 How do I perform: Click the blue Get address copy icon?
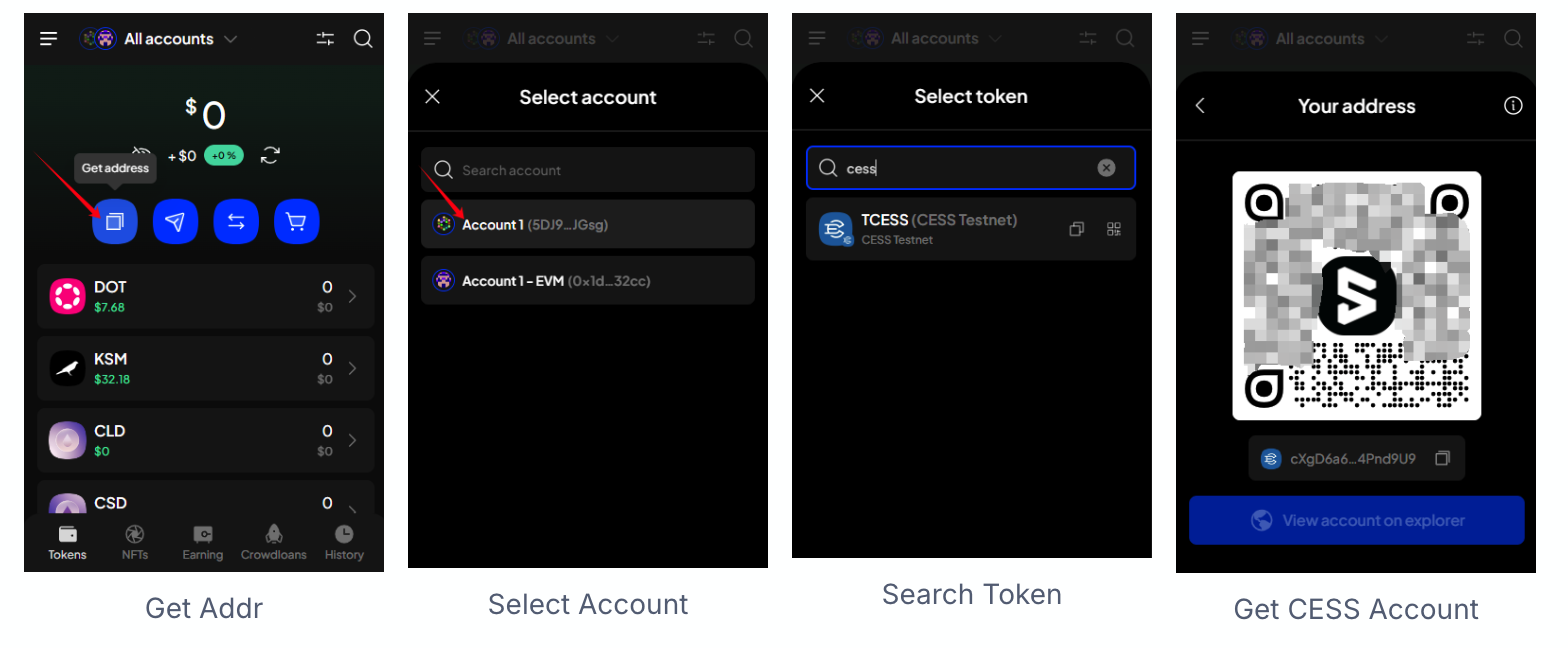pos(115,221)
